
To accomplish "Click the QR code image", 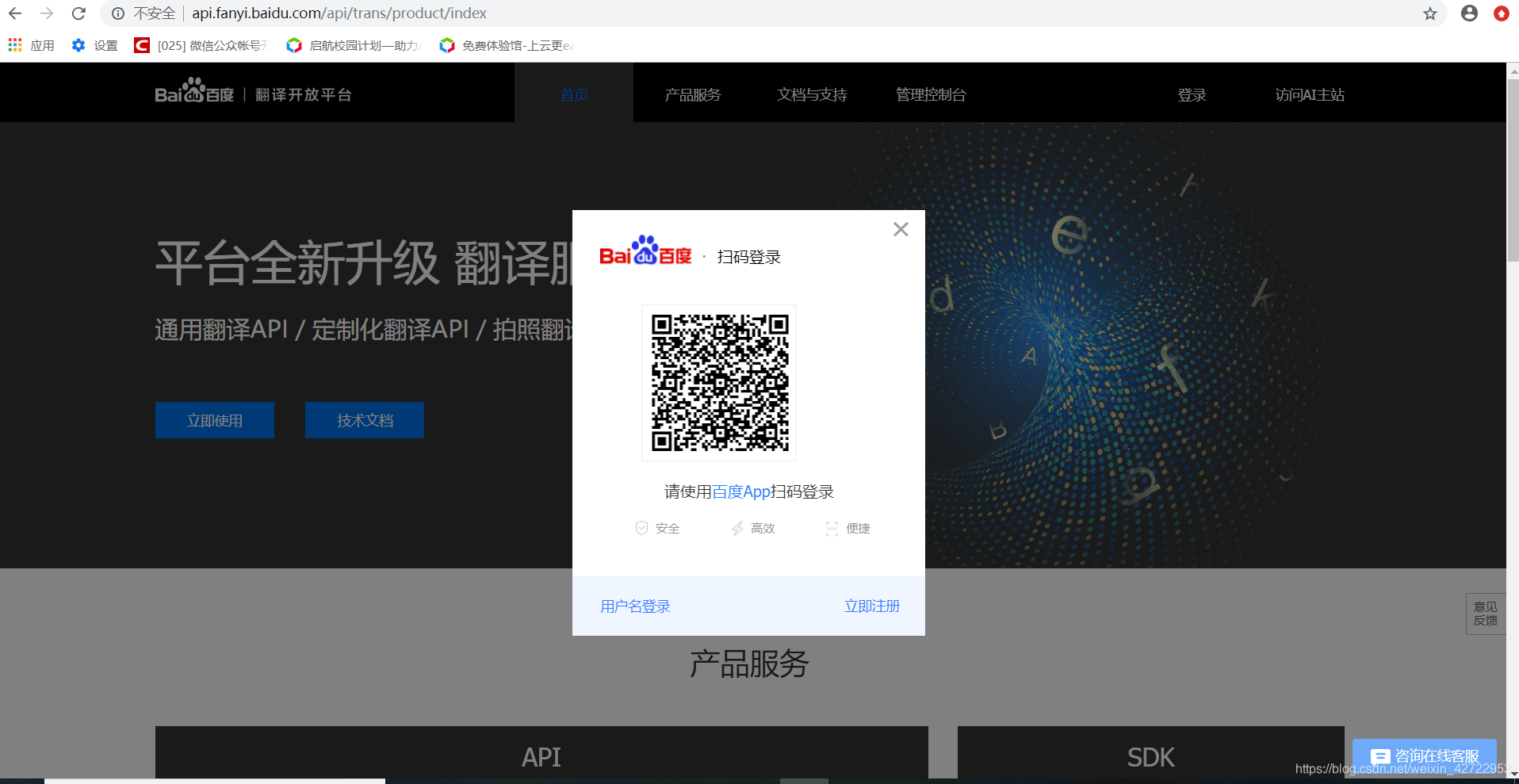I will coord(719,383).
